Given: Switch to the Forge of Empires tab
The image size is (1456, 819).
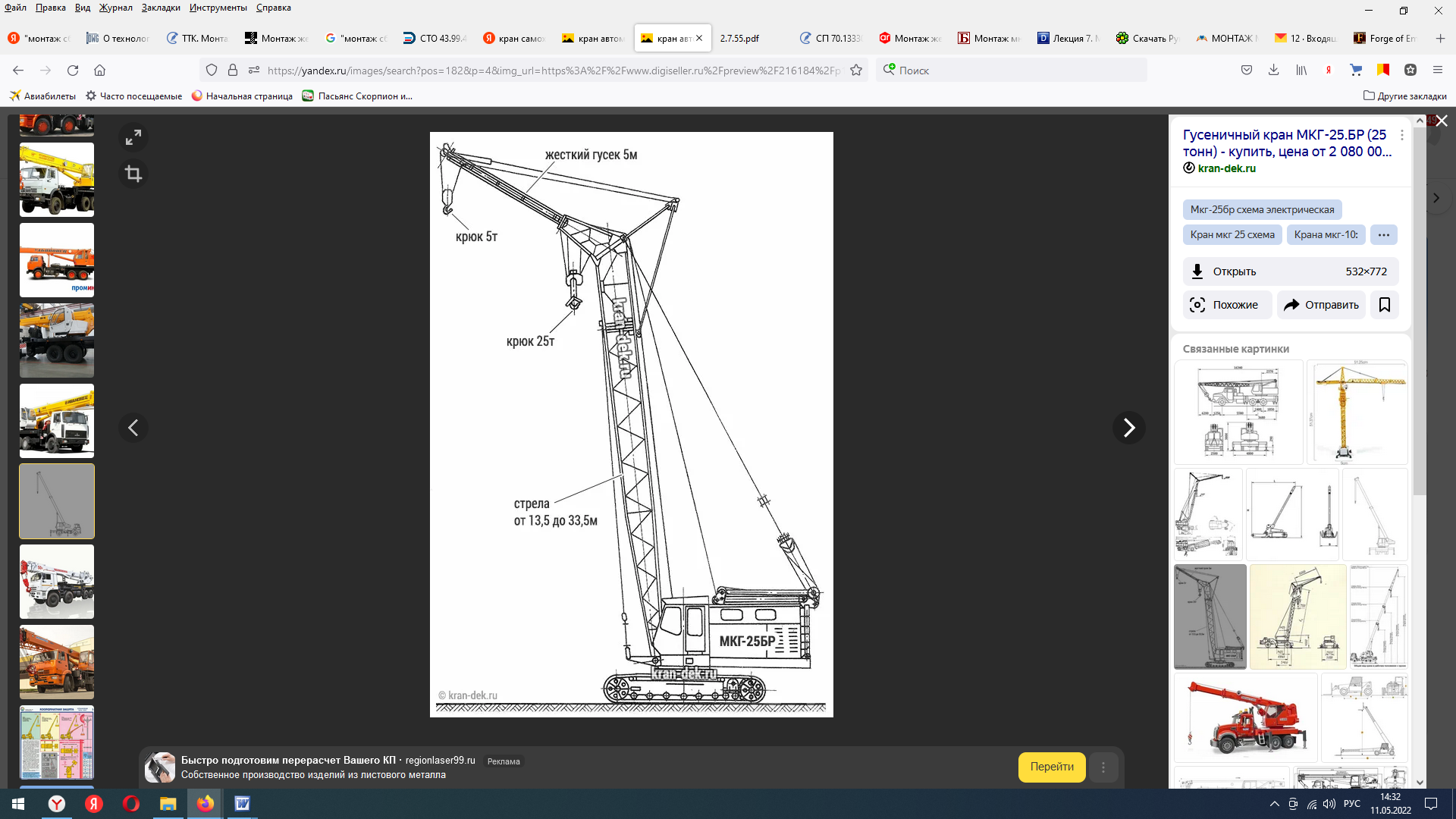Looking at the screenshot, I should pyautogui.click(x=1385, y=38).
